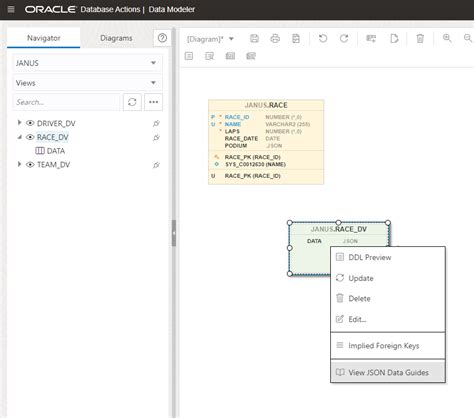Click the pin icon next to RACE_DV
The image size is (474, 418).
click(x=156, y=137)
